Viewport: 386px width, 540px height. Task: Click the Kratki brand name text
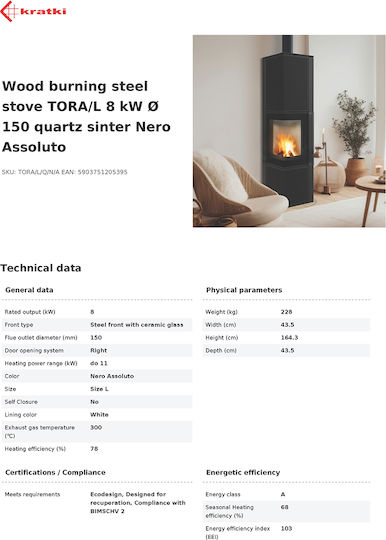point(43,12)
